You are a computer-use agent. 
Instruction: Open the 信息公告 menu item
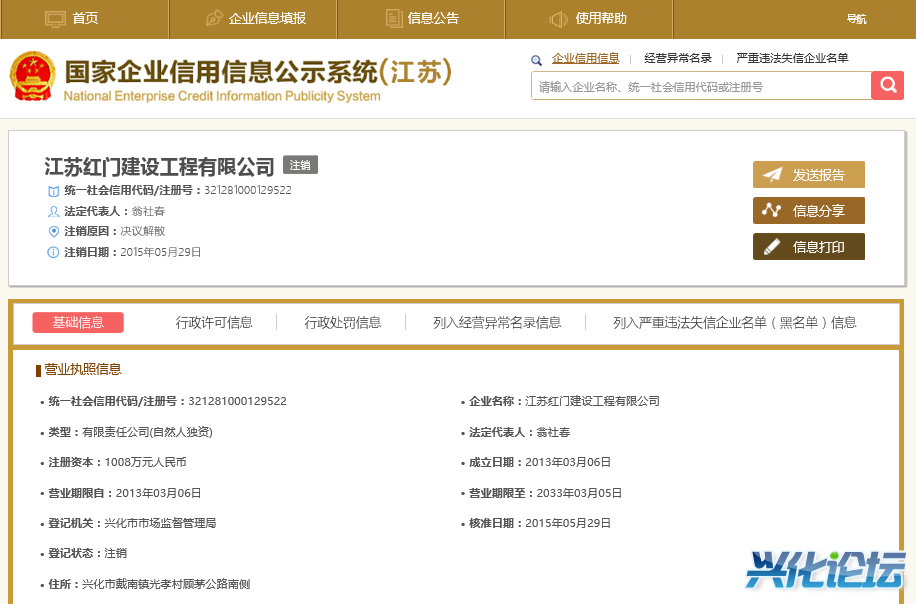pyautogui.click(x=421, y=19)
